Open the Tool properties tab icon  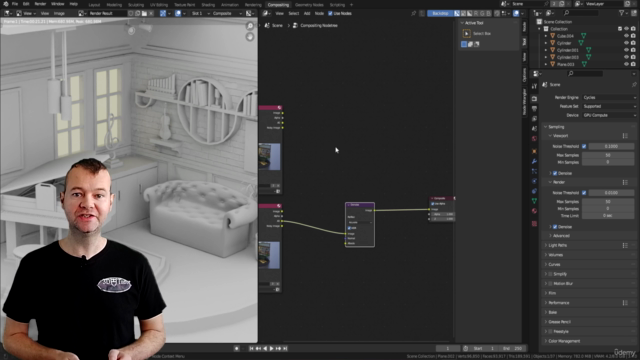click(x=534, y=86)
